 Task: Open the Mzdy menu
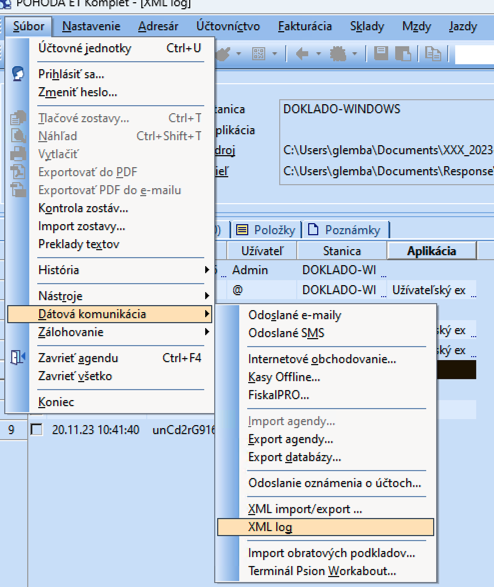[x=416, y=26]
